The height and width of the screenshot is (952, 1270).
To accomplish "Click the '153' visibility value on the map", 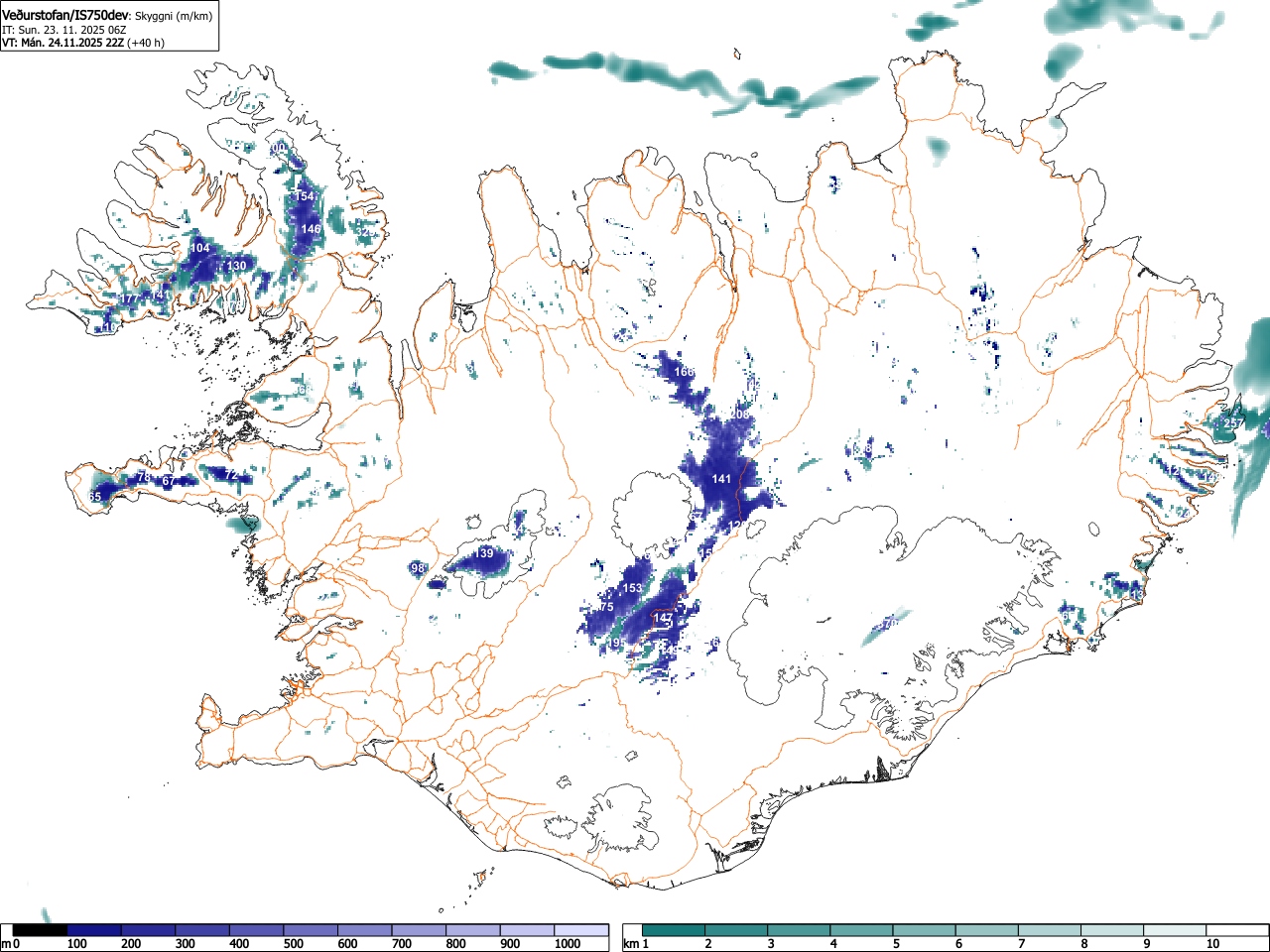I will (x=632, y=588).
